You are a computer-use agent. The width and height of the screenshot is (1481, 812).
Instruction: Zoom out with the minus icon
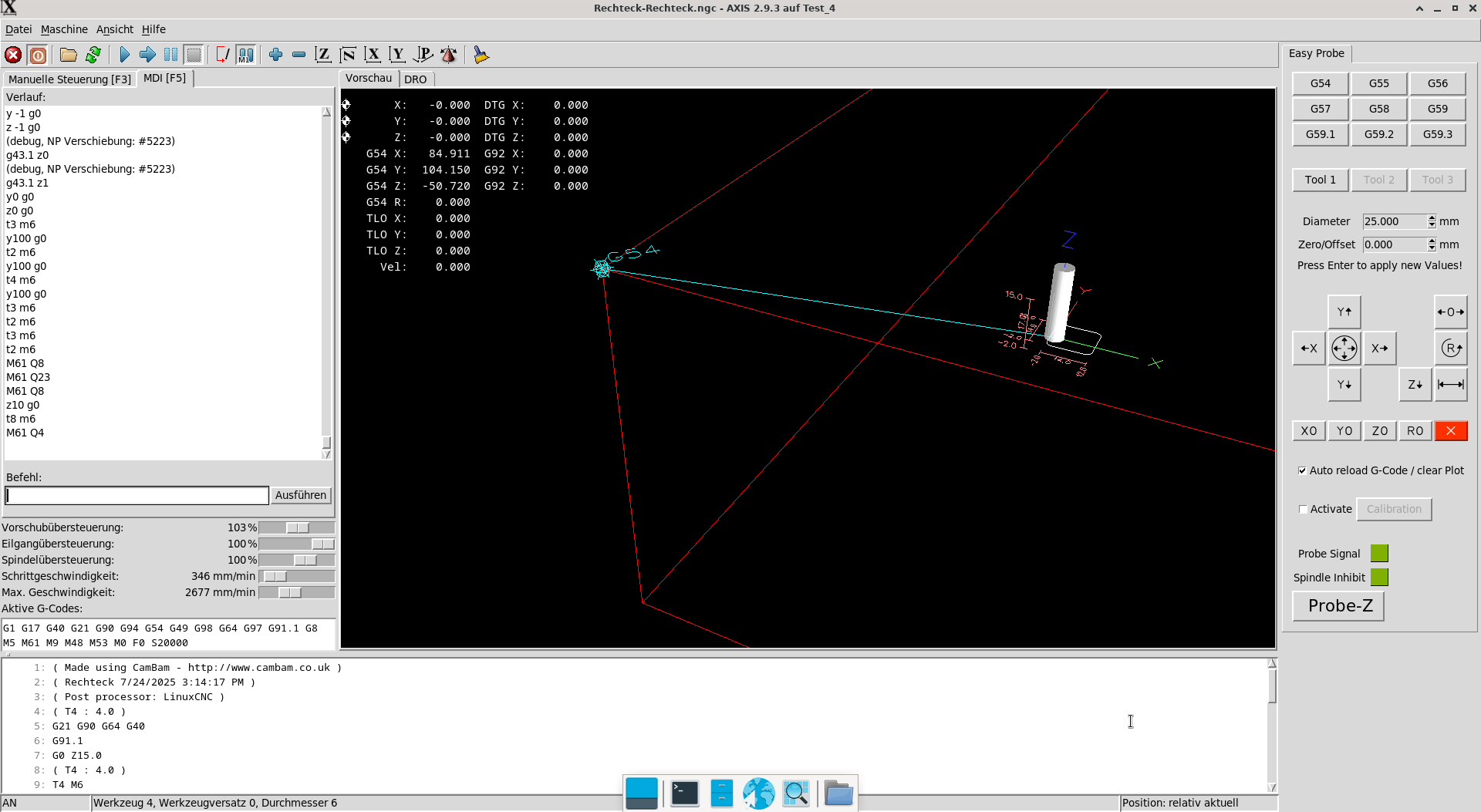pos(299,55)
